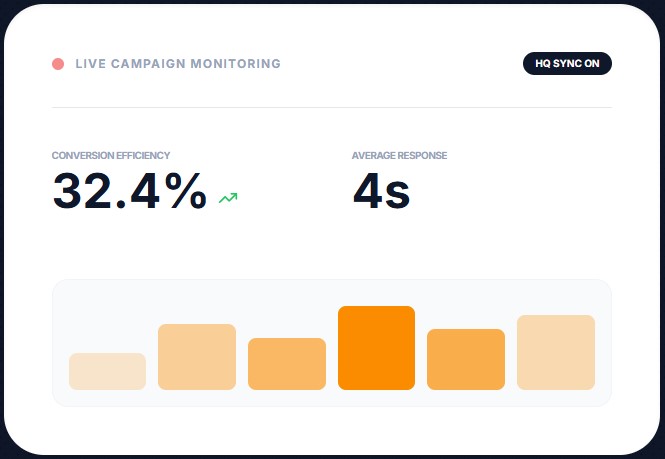
Task: Click blank space between header divider and metric labels
Action: coord(331,128)
